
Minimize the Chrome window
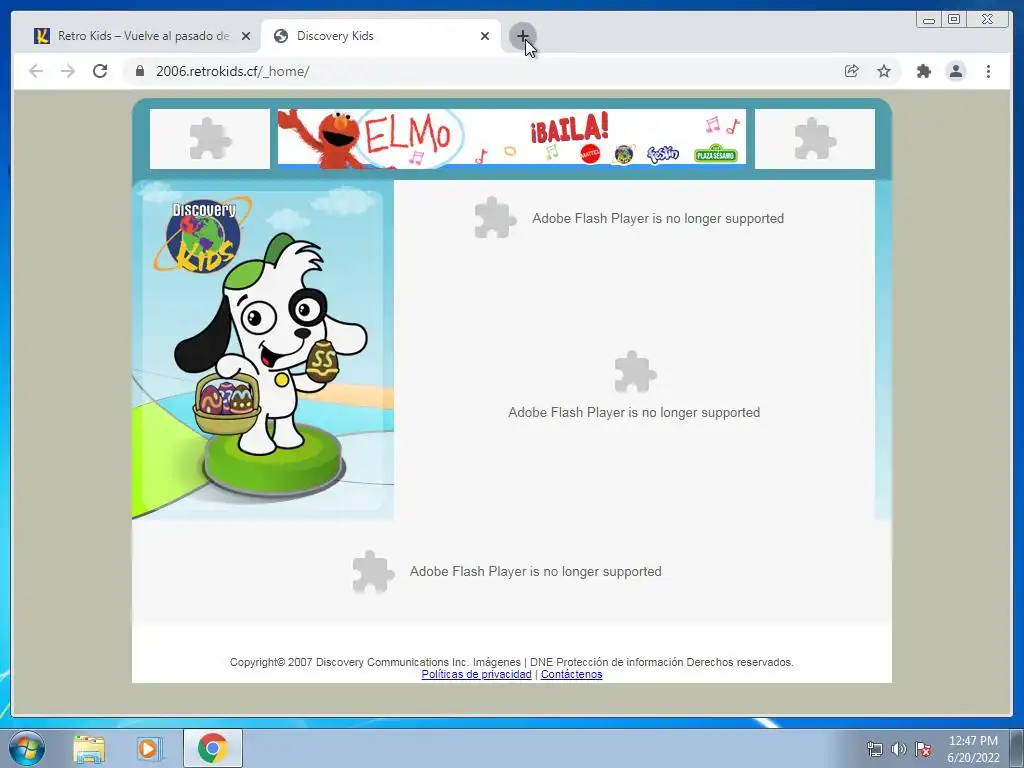coord(929,20)
